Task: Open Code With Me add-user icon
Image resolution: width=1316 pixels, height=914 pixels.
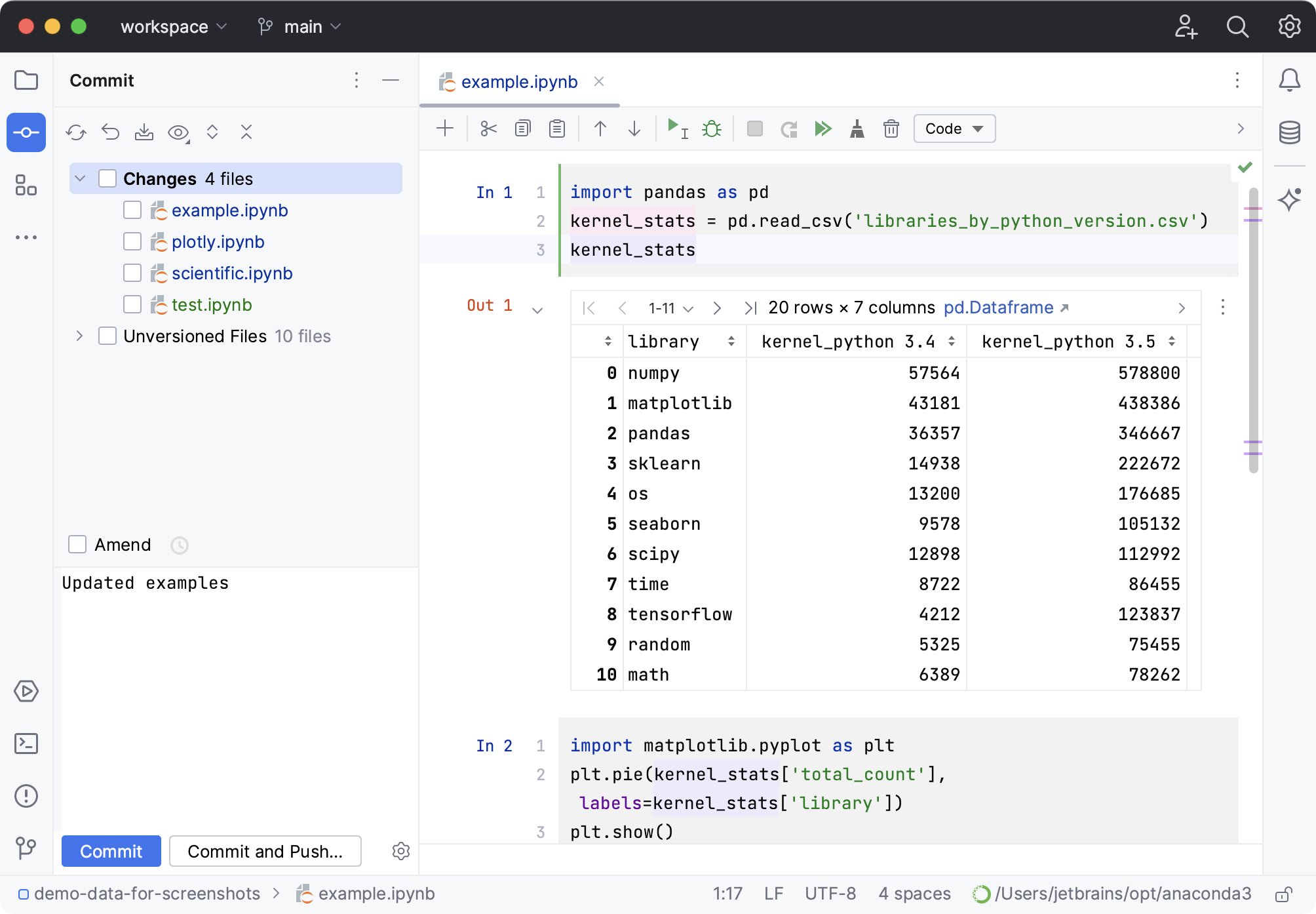Action: pyautogui.click(x=1186, y=27)
